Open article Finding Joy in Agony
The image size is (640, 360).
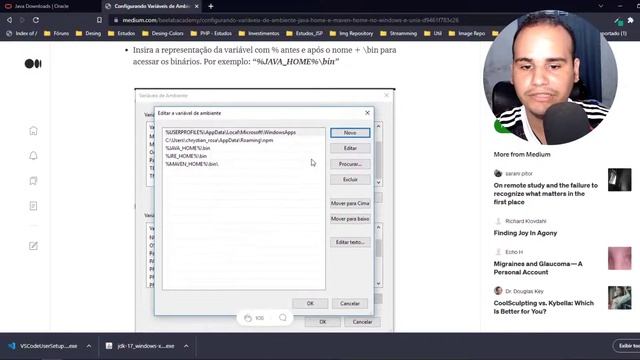coord(525,233)
